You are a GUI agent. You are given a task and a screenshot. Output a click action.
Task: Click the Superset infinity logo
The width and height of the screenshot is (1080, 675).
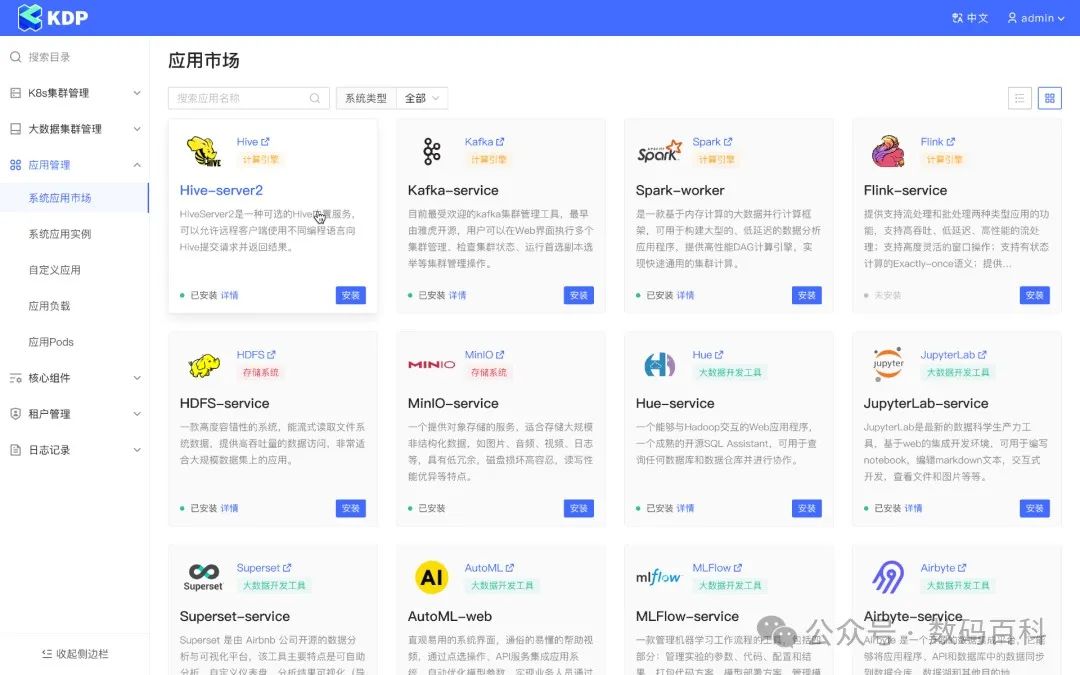click(203, 577)
